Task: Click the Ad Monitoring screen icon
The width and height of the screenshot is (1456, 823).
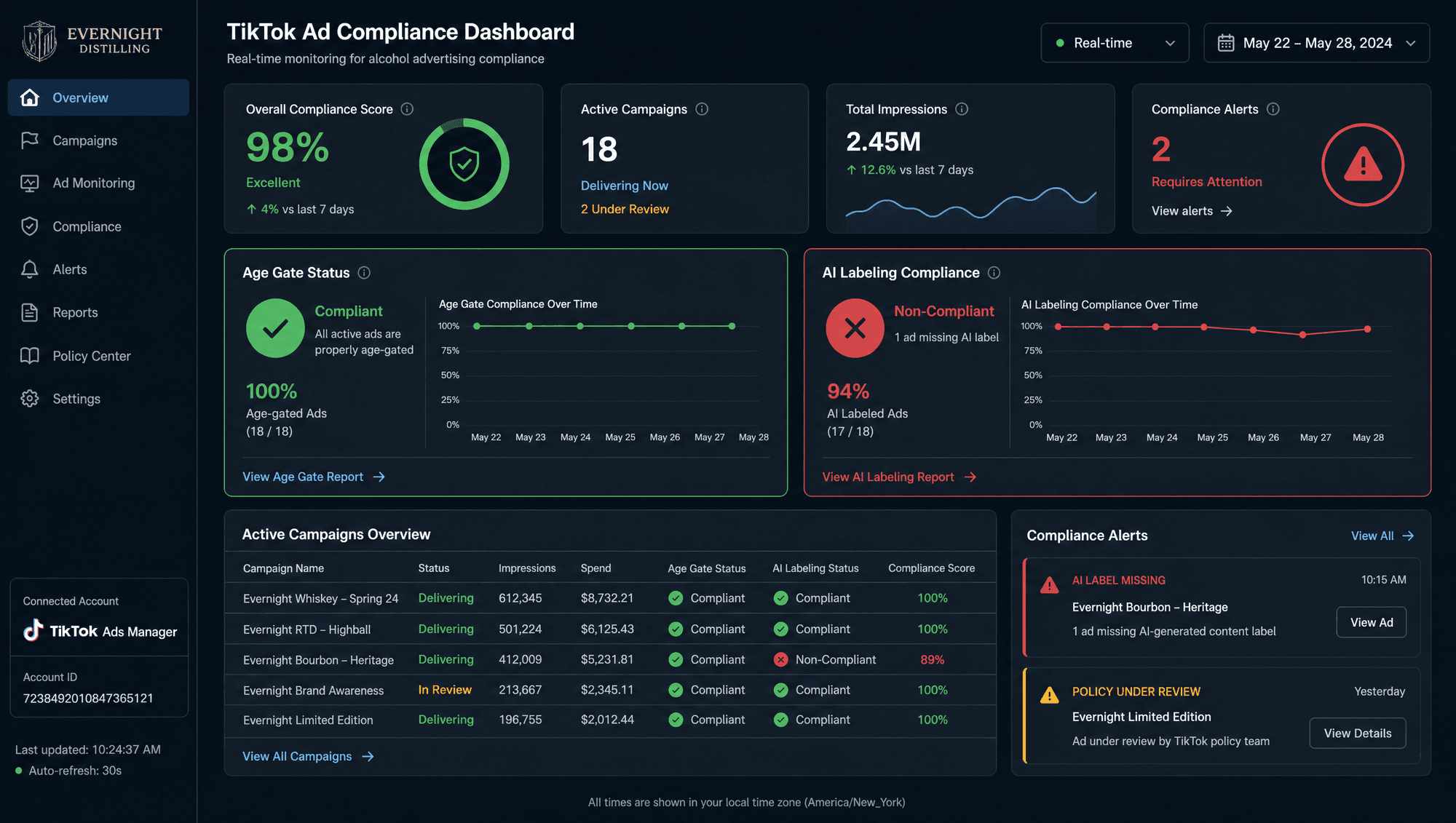Action: 30,183
